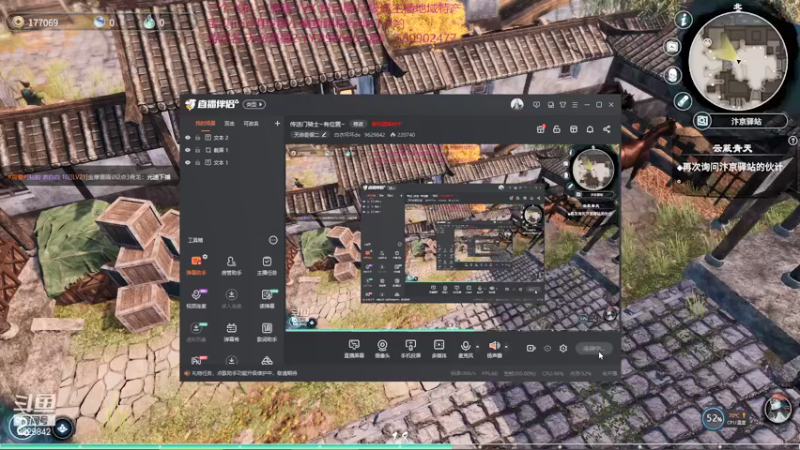Click the grey start-stream button at bottom right

click(x=594, y=348)
